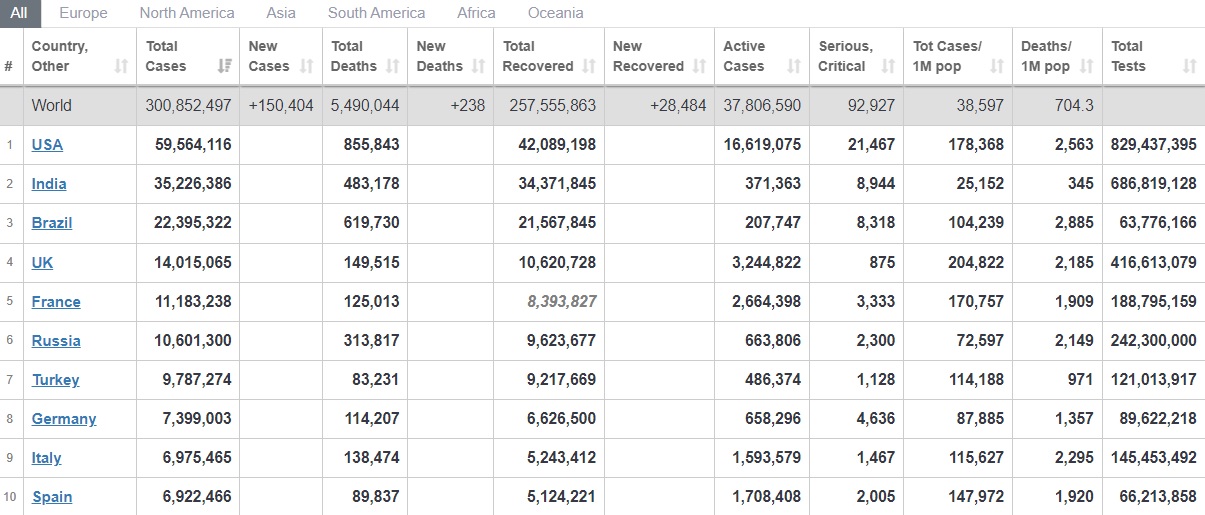
Task: Click Brazil deaths per million 2,885
Action: [1075, 222]
